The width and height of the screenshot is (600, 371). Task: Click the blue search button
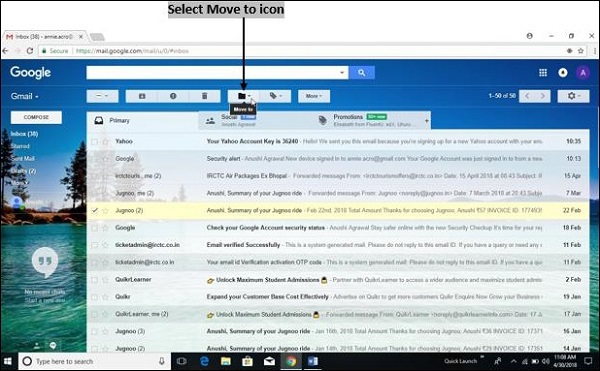(362, 72)
